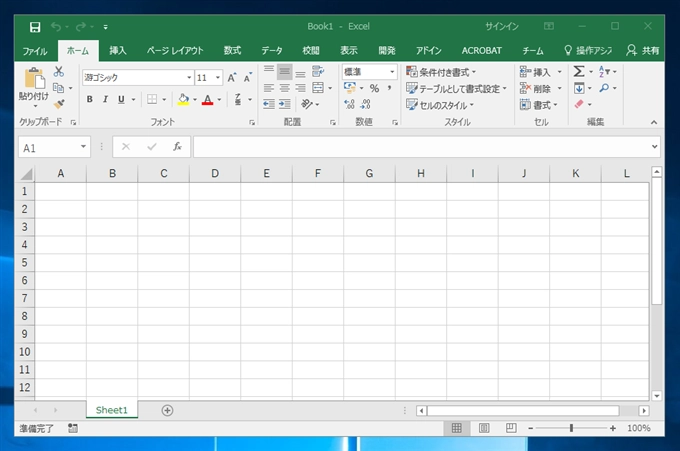Cut selection with the scissors icon
The width and height of the screenshot is (680, 451).
(59, 72)
